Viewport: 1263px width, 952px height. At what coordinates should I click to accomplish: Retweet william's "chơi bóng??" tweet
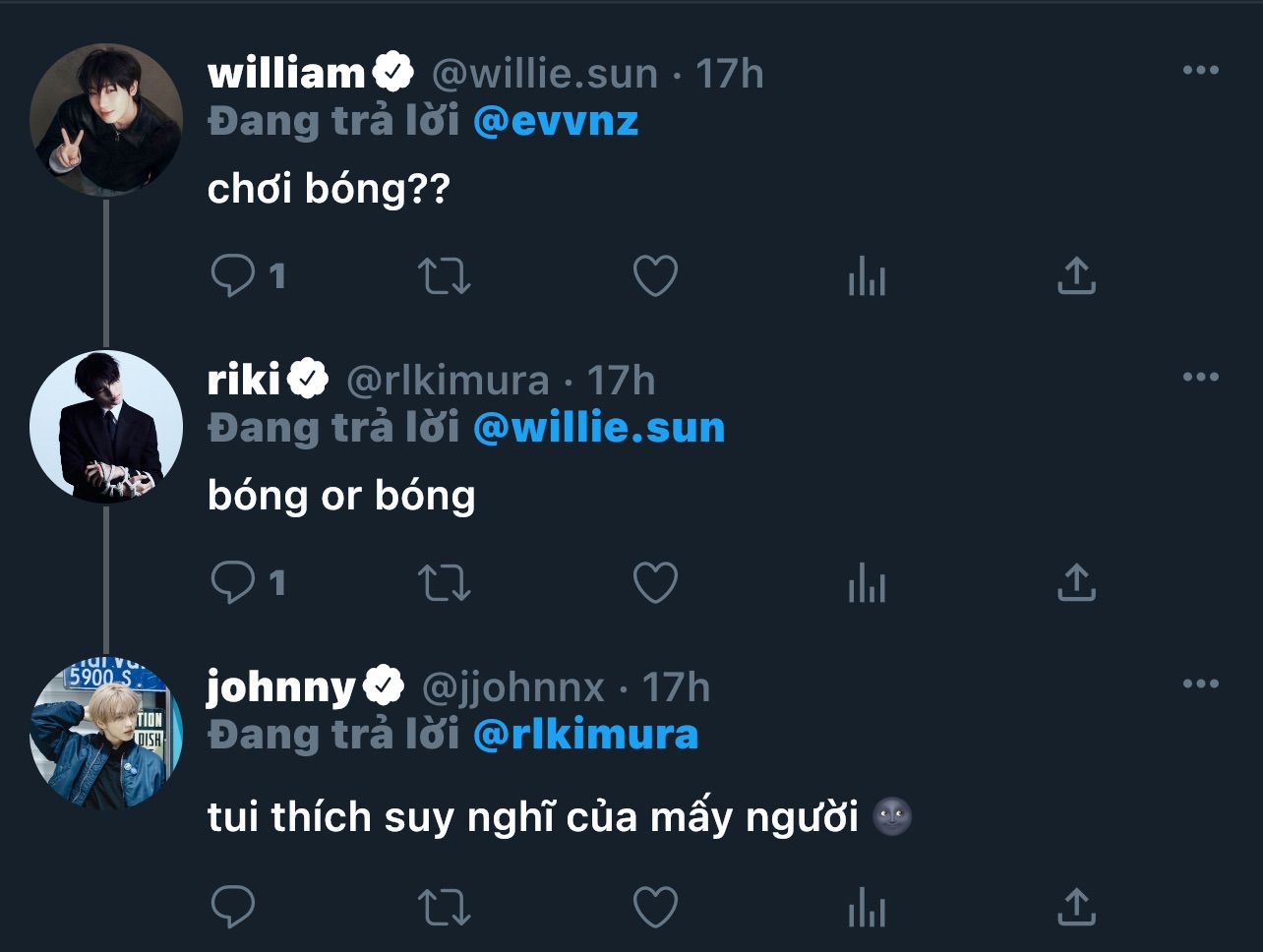[445, 276]
